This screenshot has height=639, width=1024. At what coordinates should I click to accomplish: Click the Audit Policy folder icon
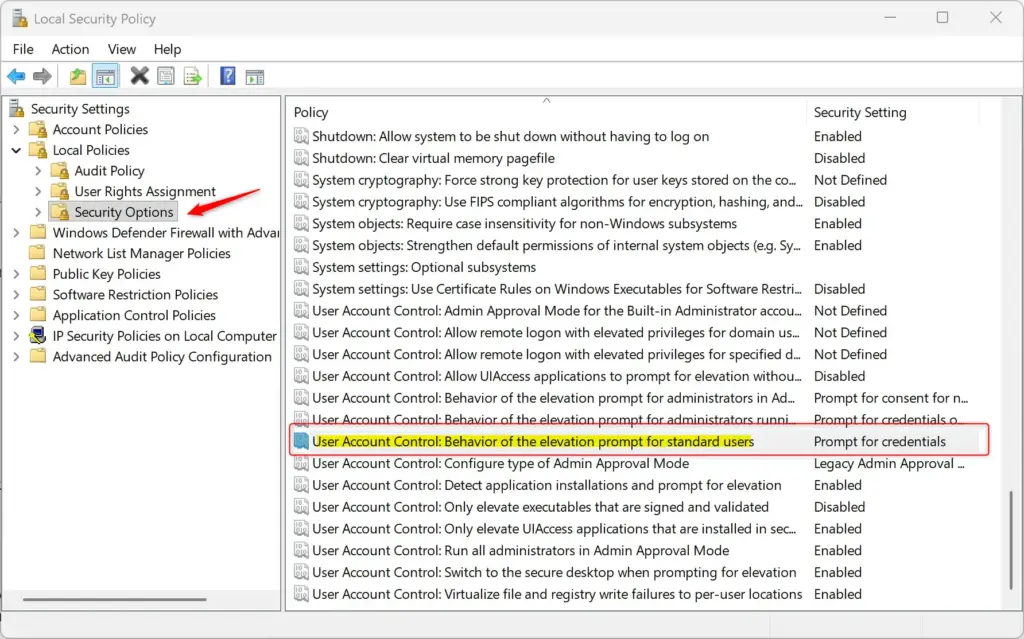coord(60,171)
